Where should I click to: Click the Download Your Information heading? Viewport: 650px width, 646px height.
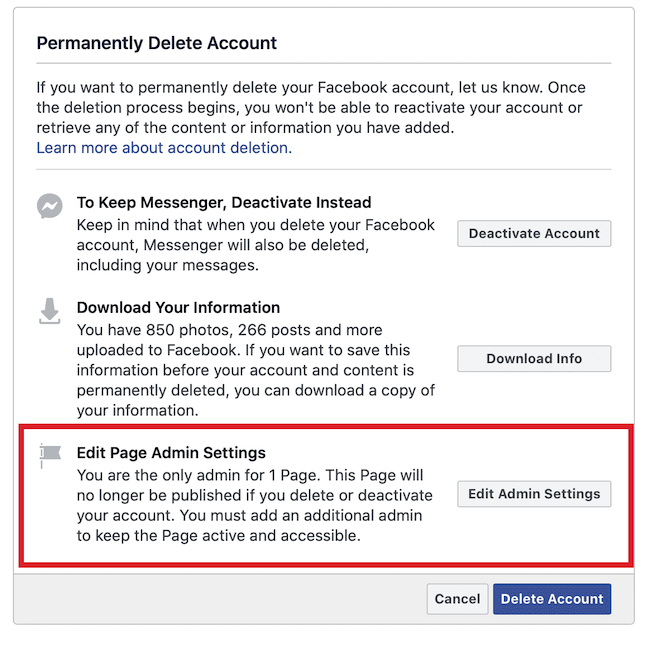point(178,308)
